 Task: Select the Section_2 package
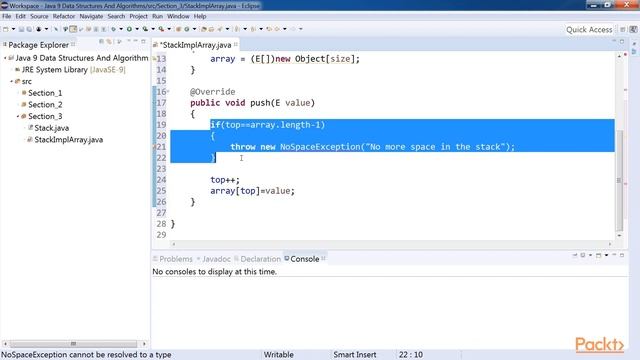pos(42,105)
